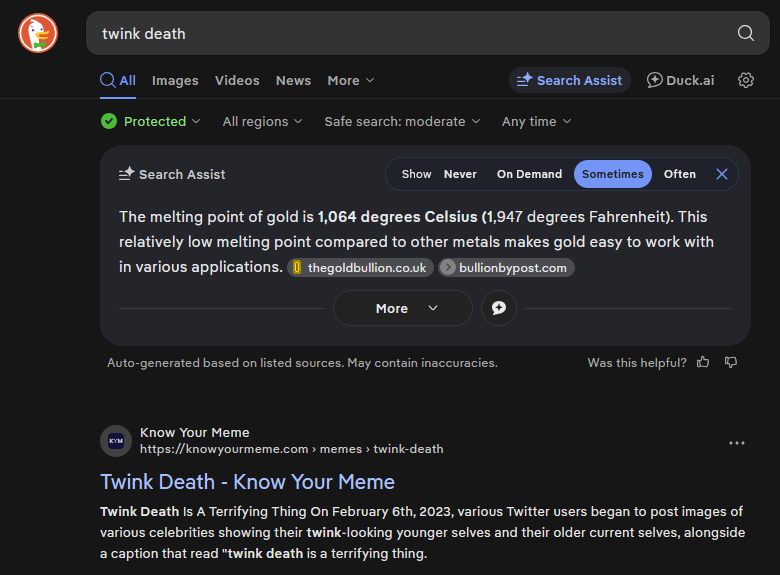
Task: Switch to the Images tab
Action: (175, 81)
